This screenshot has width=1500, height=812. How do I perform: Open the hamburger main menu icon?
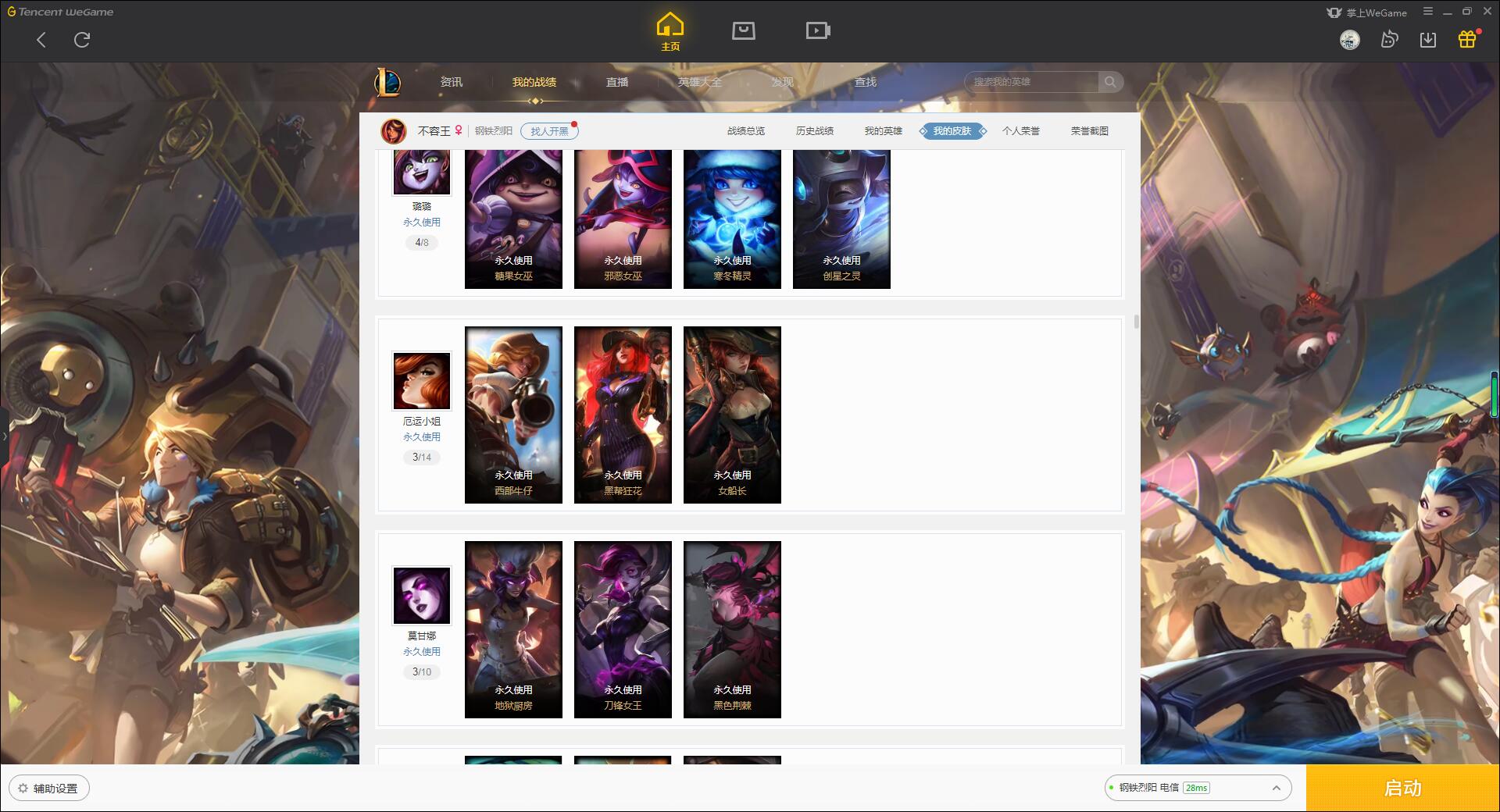click(1428, 12)
